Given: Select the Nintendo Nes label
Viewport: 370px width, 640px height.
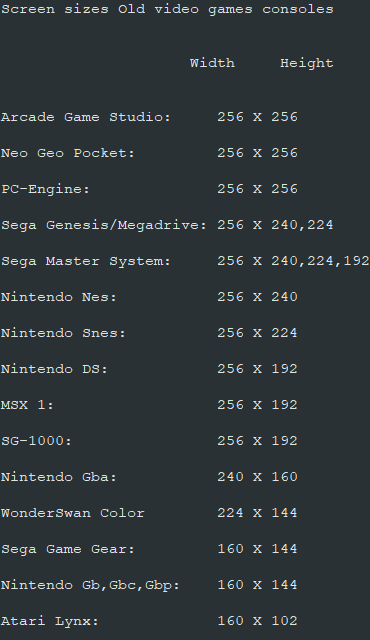Looking at the screenshot, I should click(x=59, y=297).
